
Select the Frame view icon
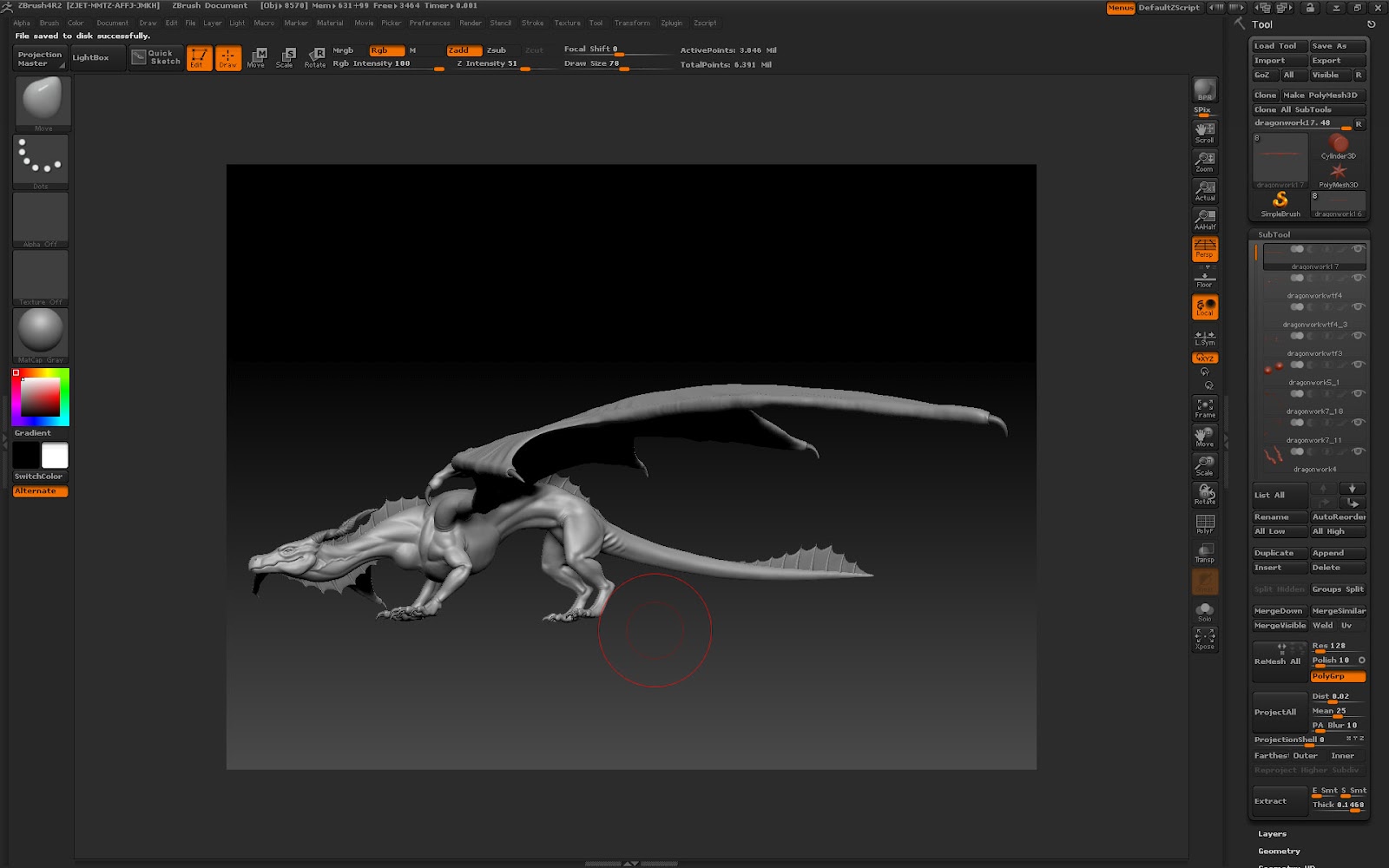pos(1205,408)
